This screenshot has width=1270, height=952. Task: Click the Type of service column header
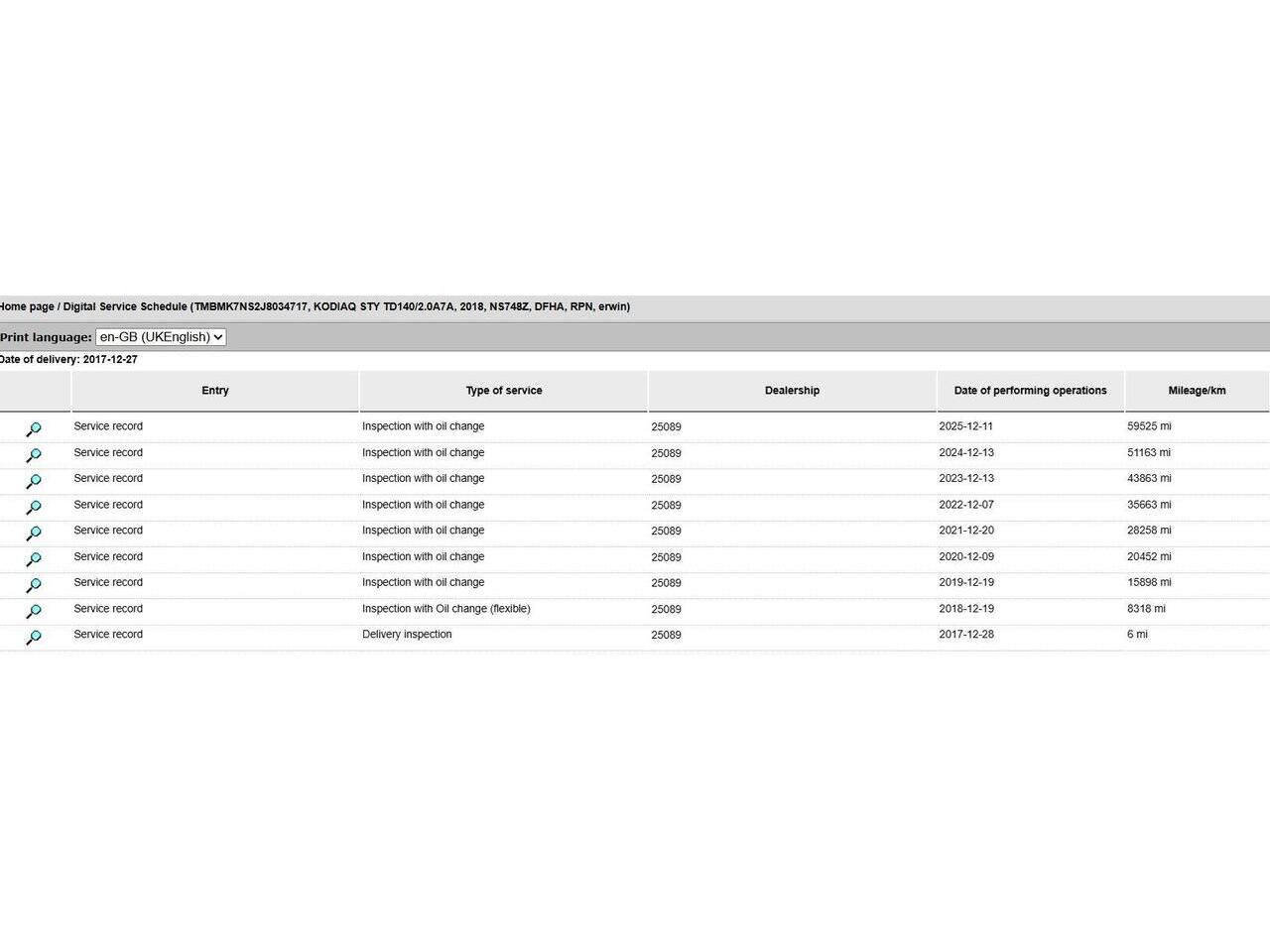pos(504,391)
